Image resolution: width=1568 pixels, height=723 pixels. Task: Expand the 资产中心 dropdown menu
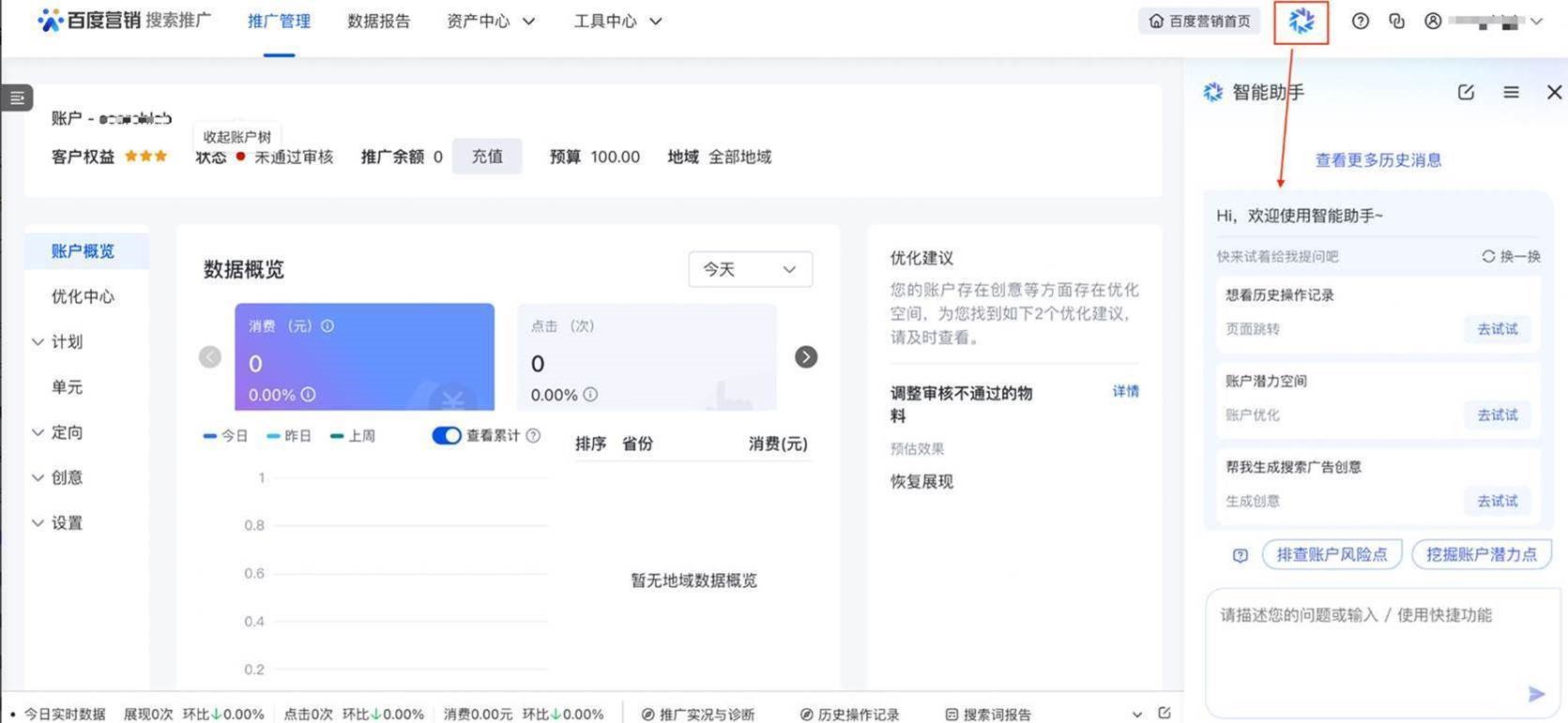click(x=491, y=22)
